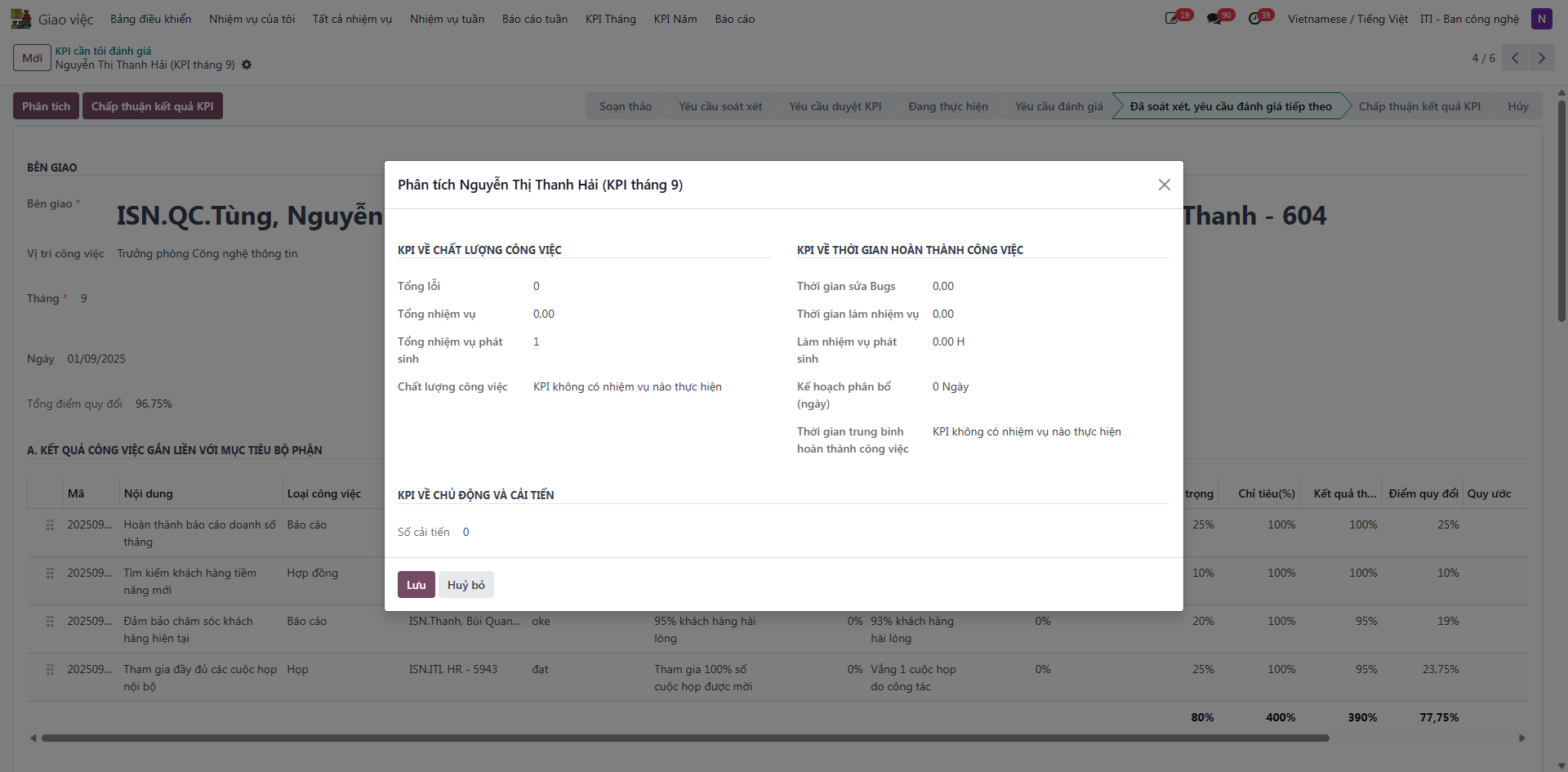Go to the previous record arrow
The width and height of the screenshot is (1568, 772).
[x=1515, y=58]
